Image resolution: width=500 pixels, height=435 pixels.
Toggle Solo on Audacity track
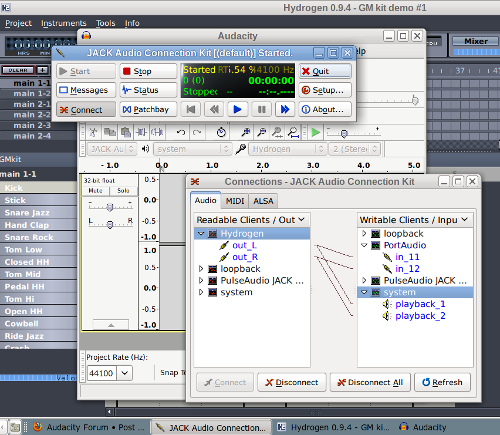pyautogui.click(x=123, y=191)
